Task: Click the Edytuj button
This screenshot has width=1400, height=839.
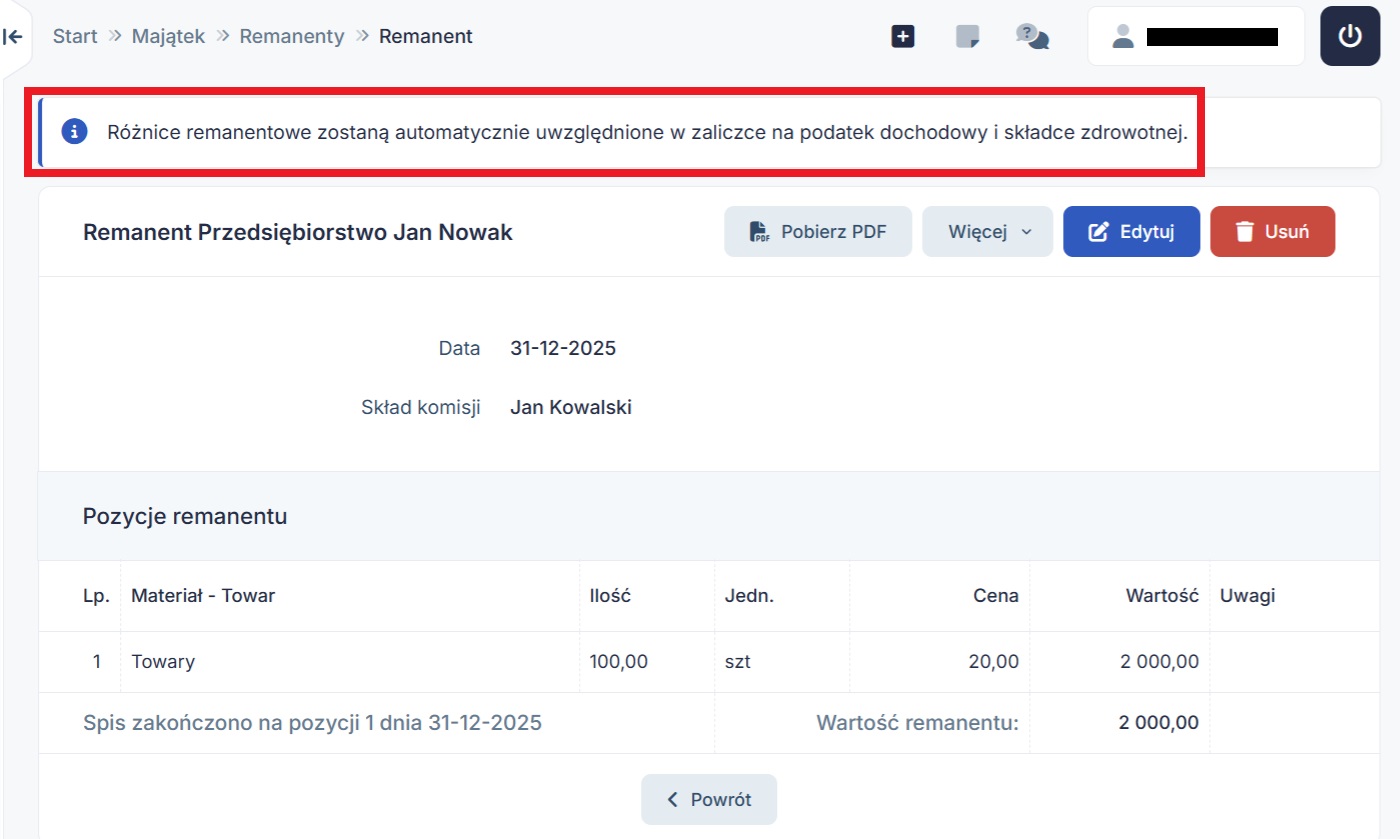Action: (x=1130, y=232)
